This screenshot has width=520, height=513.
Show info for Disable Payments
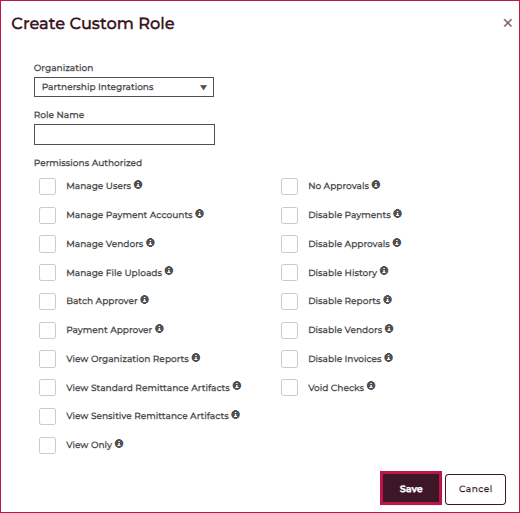click(x=397, y=213)
